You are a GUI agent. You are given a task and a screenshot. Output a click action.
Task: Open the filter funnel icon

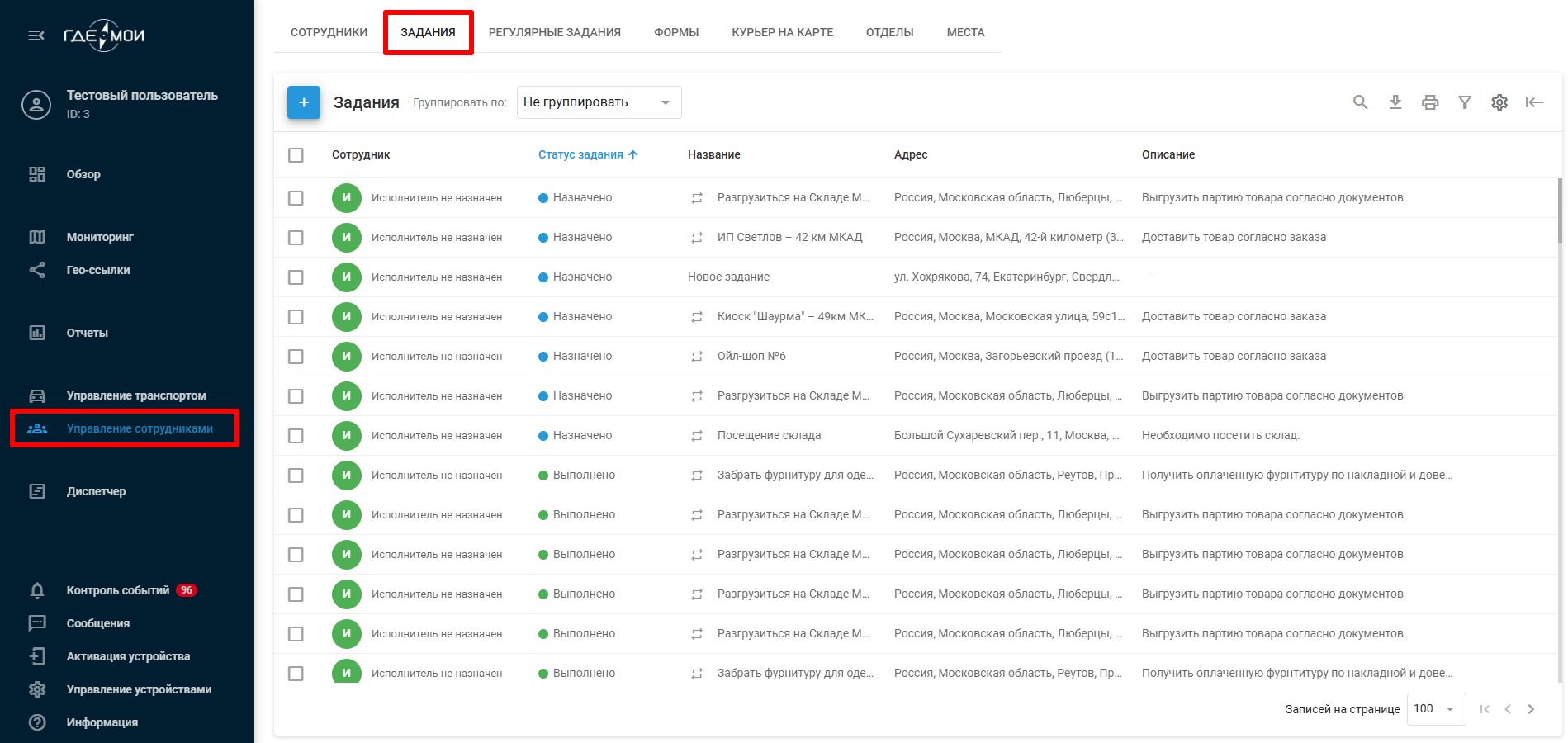[x=1464, y=102]
